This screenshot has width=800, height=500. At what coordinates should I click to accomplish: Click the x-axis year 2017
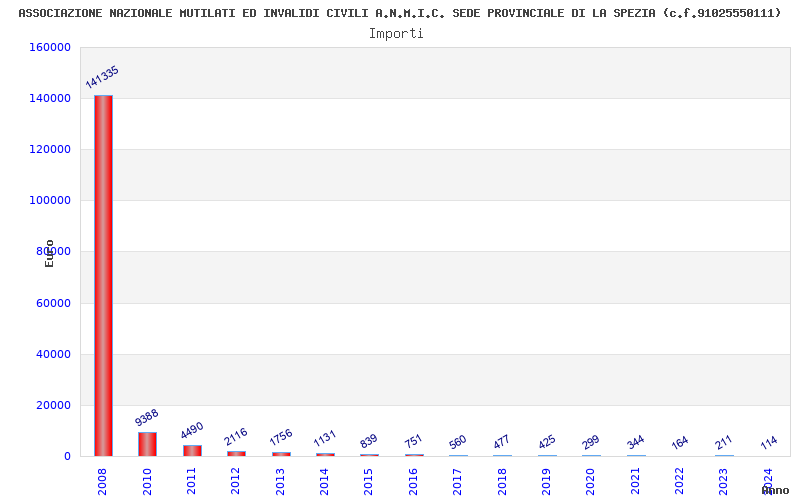[458, 482]
